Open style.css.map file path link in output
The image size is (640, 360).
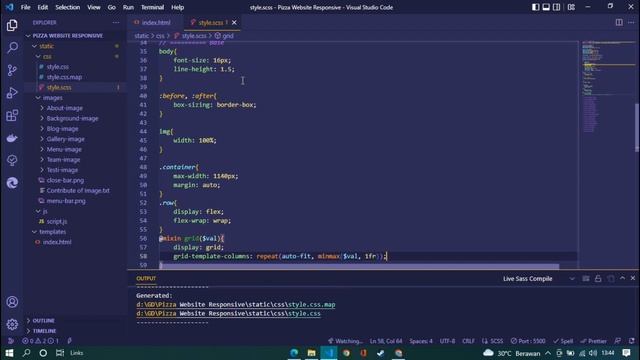point(236,304)
